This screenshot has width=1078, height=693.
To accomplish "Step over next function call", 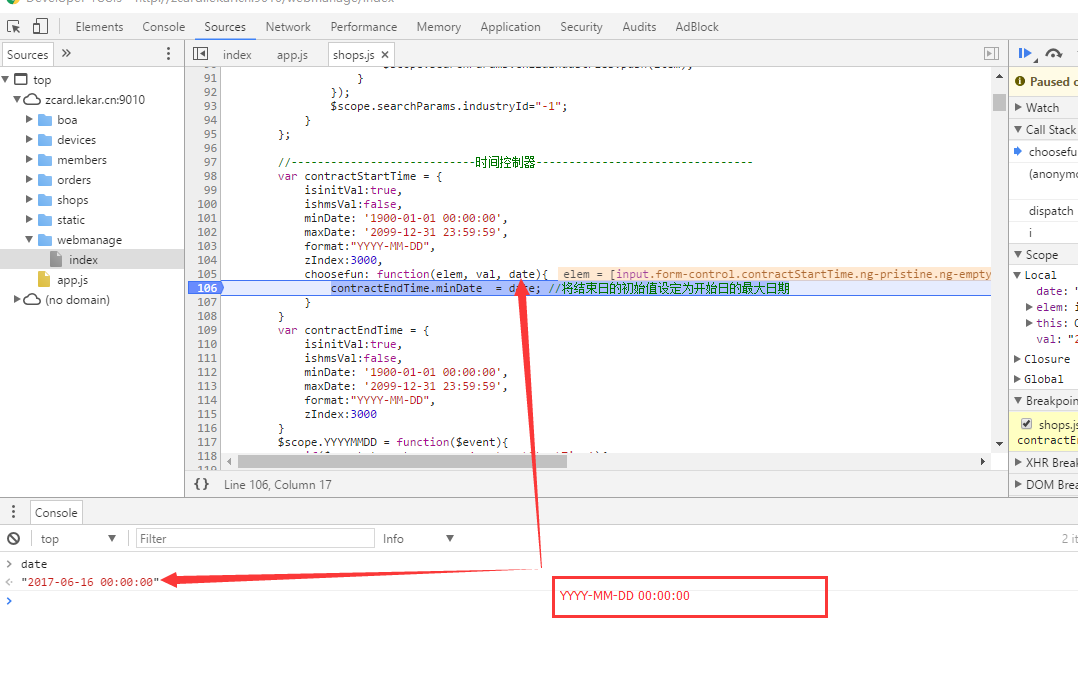I will pos(1053,54).
